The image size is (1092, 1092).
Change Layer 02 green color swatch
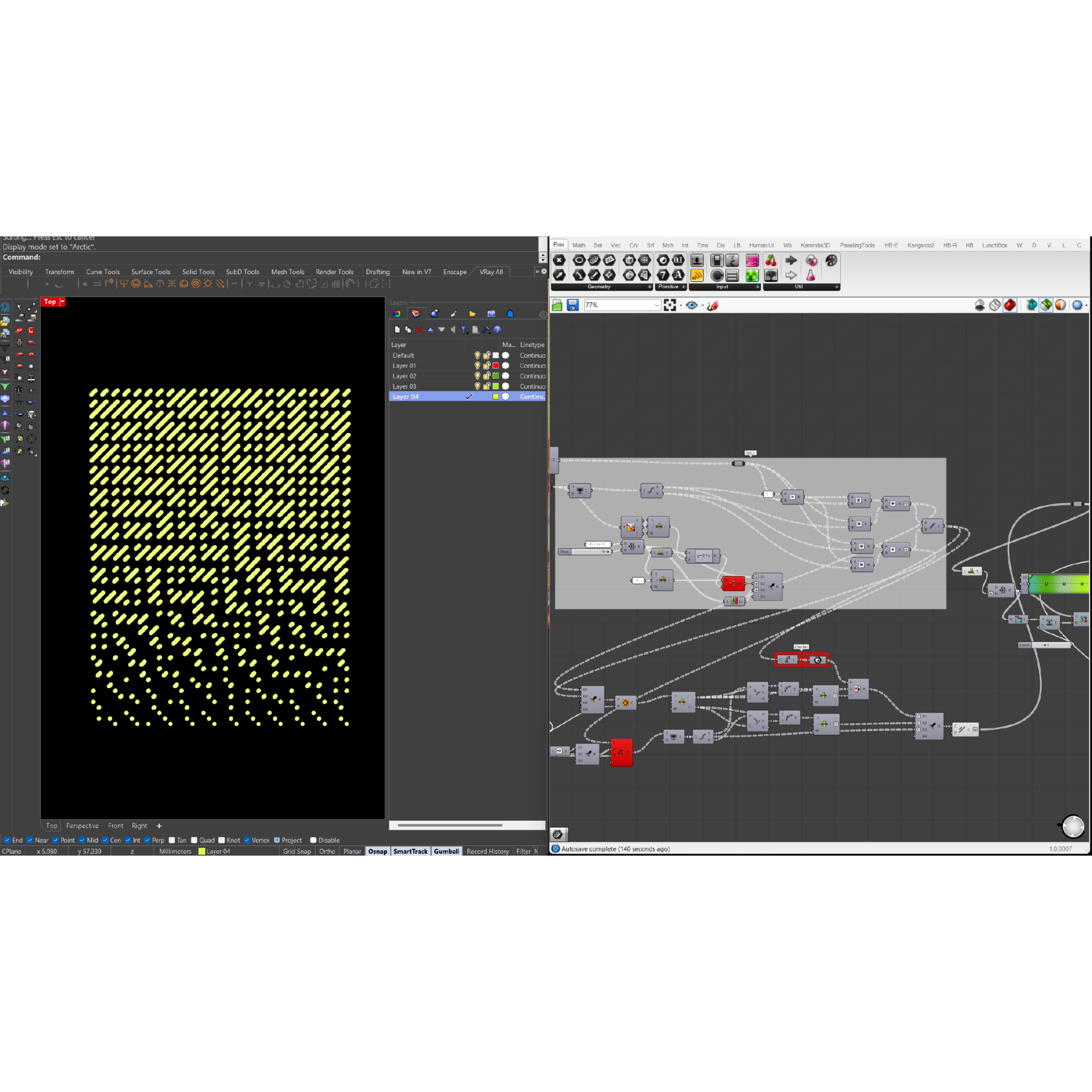coord(495,376)
